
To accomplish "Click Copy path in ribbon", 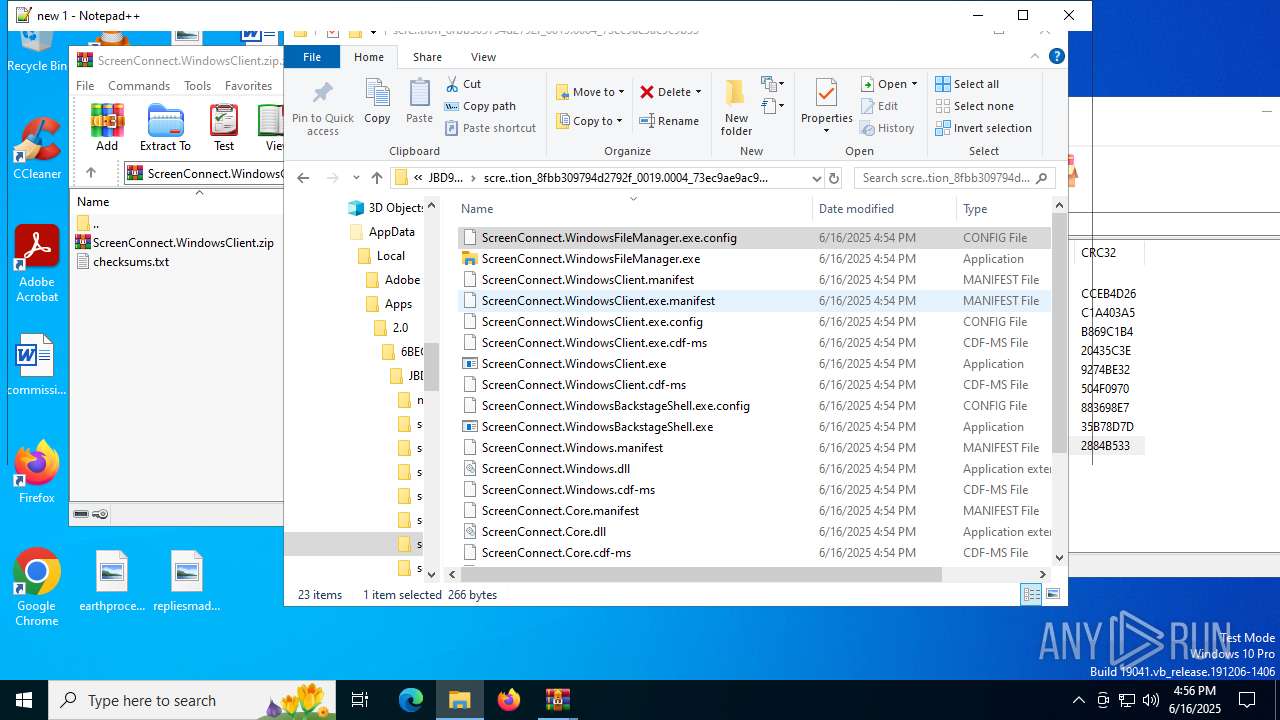I will pos(480,106).
